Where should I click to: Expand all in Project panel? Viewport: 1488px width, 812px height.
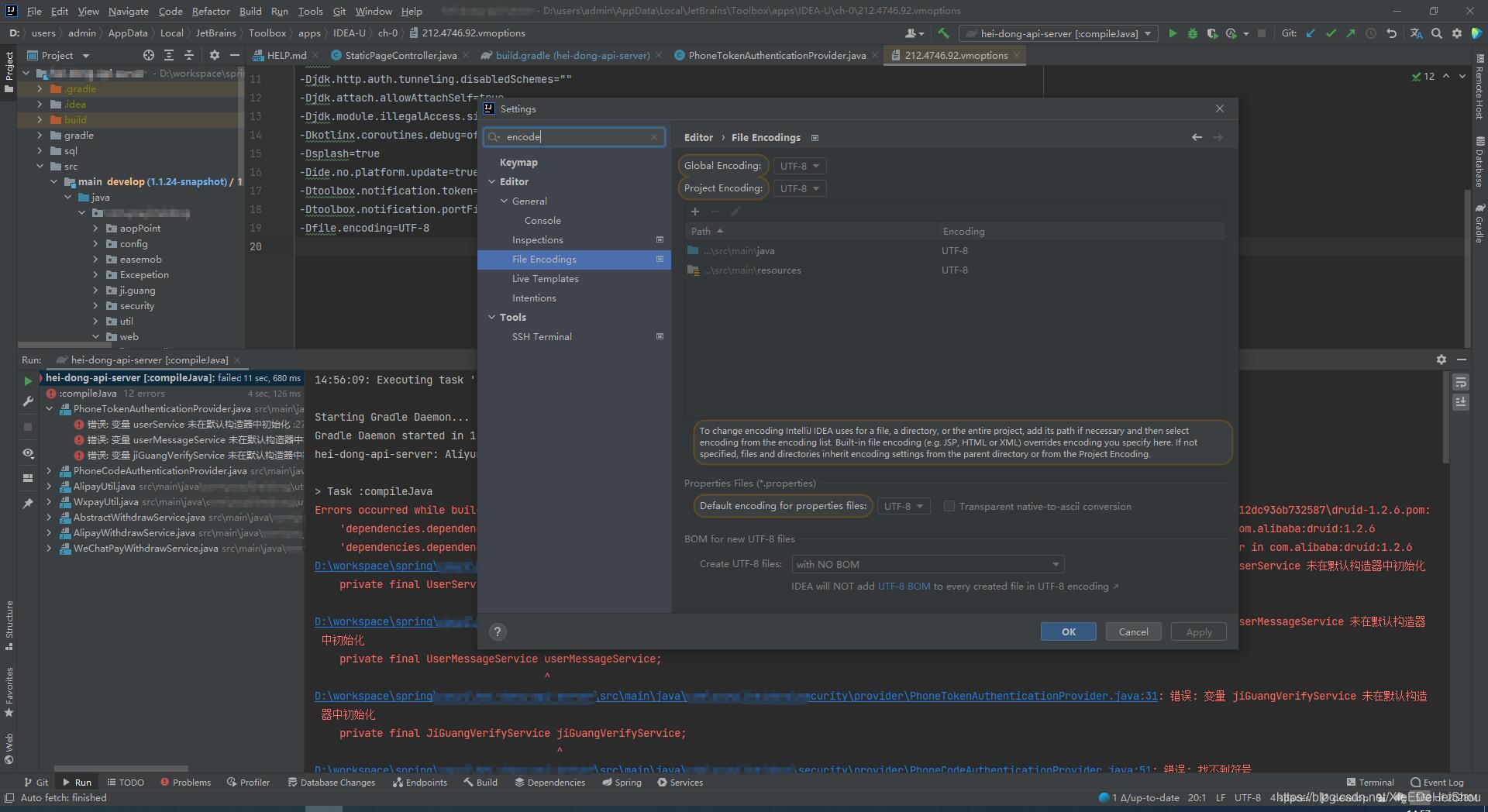point(169,55)
